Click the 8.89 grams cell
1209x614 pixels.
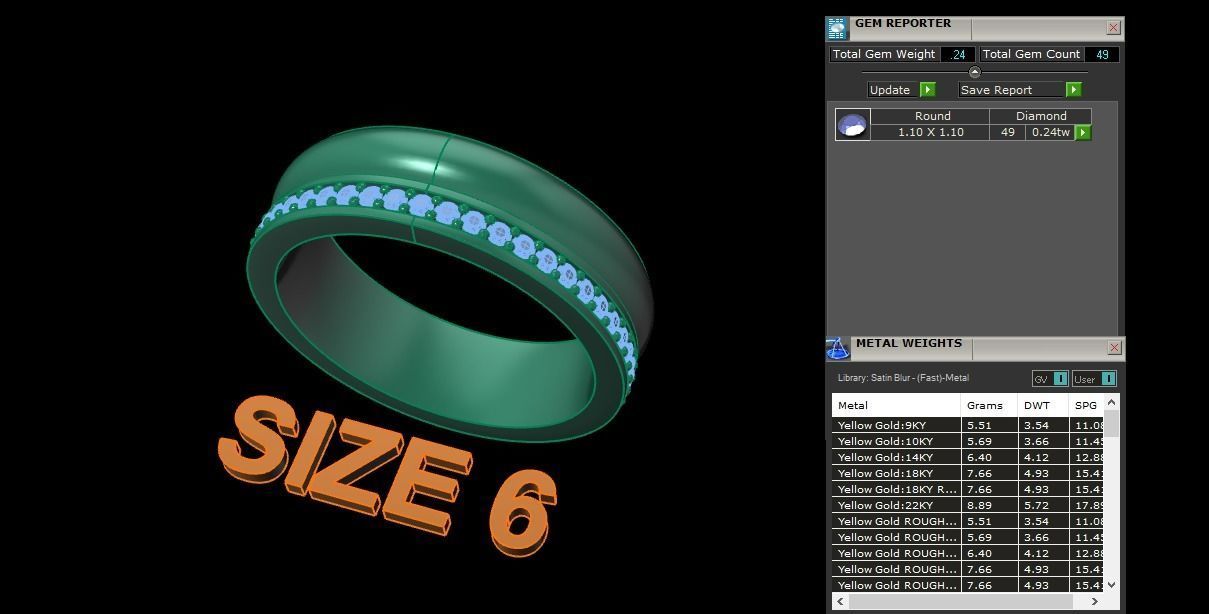pos(989,505)
